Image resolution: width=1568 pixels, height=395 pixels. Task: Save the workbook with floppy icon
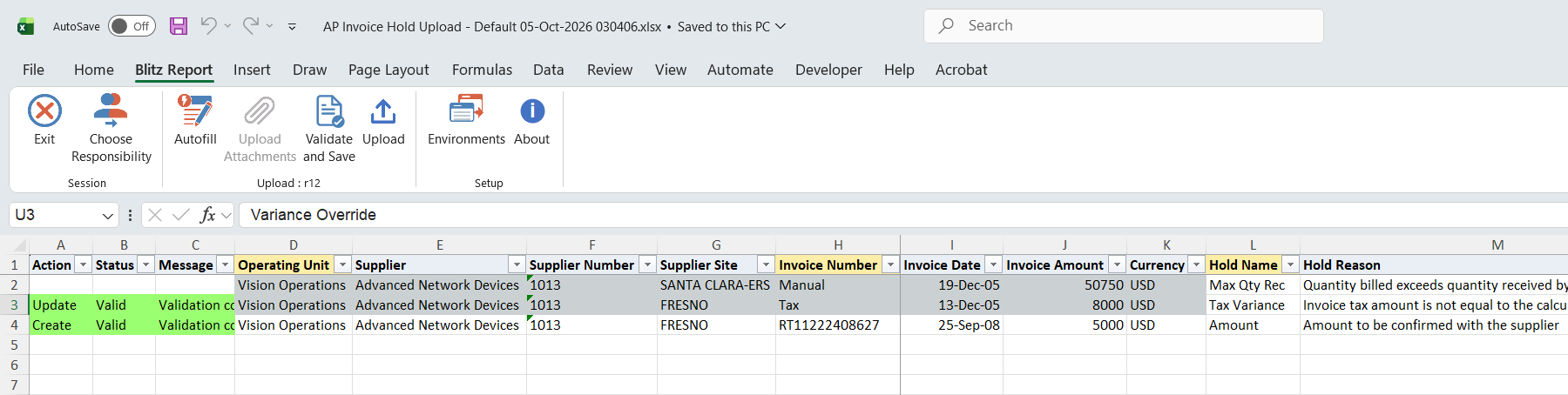pos(179,26)
